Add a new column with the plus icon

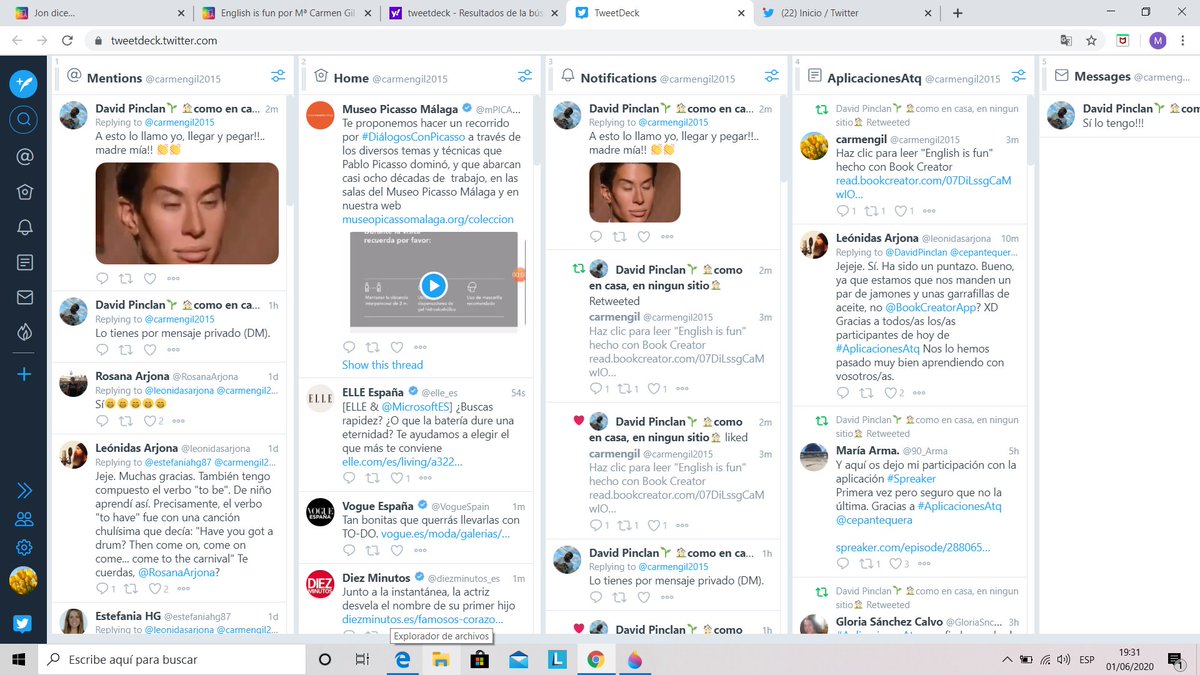pos(24,374)
